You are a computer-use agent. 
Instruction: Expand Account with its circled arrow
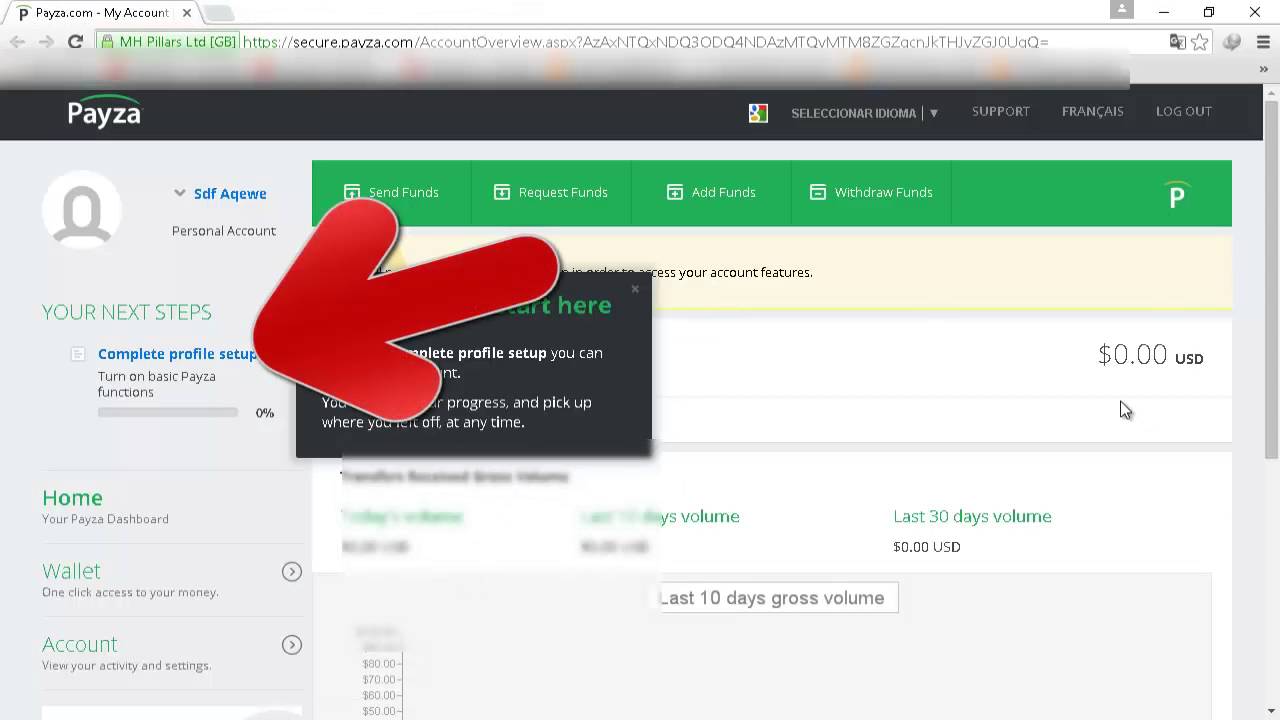(292, 645)
